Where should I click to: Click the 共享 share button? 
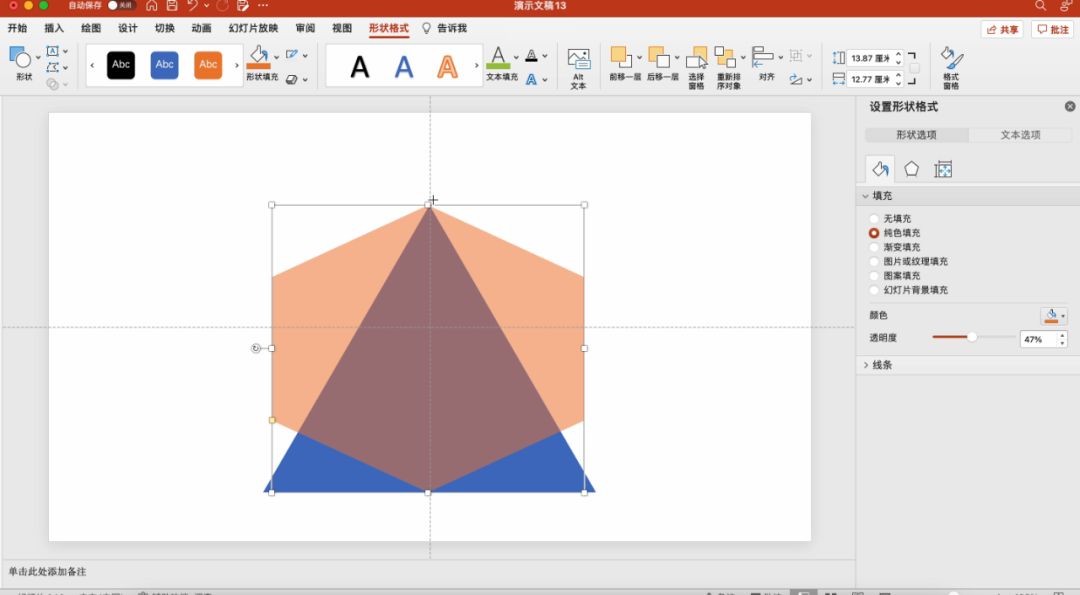pos(1002,30)
